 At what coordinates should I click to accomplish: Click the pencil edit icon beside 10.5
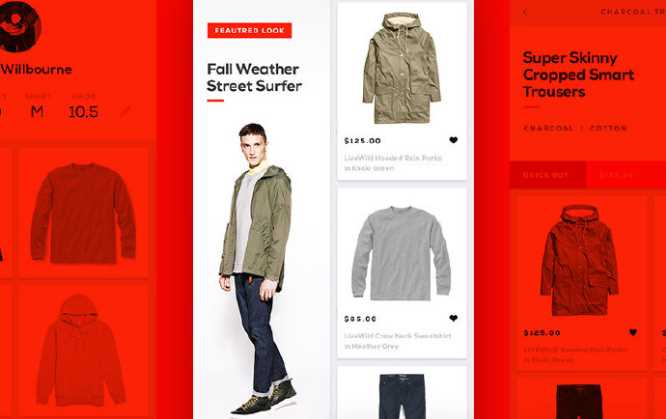(125, 111)
